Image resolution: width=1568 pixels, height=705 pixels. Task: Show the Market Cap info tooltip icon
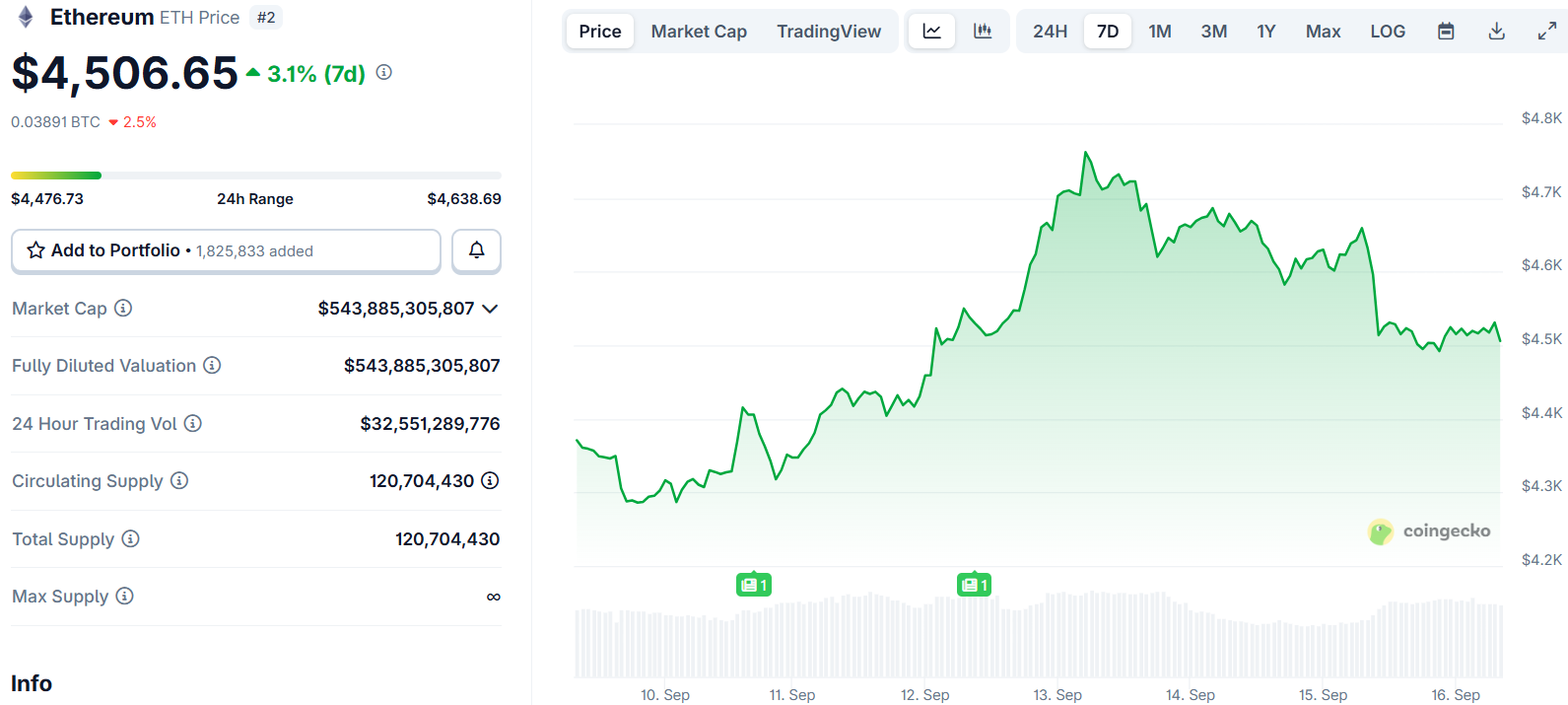(x=123, y=308)
